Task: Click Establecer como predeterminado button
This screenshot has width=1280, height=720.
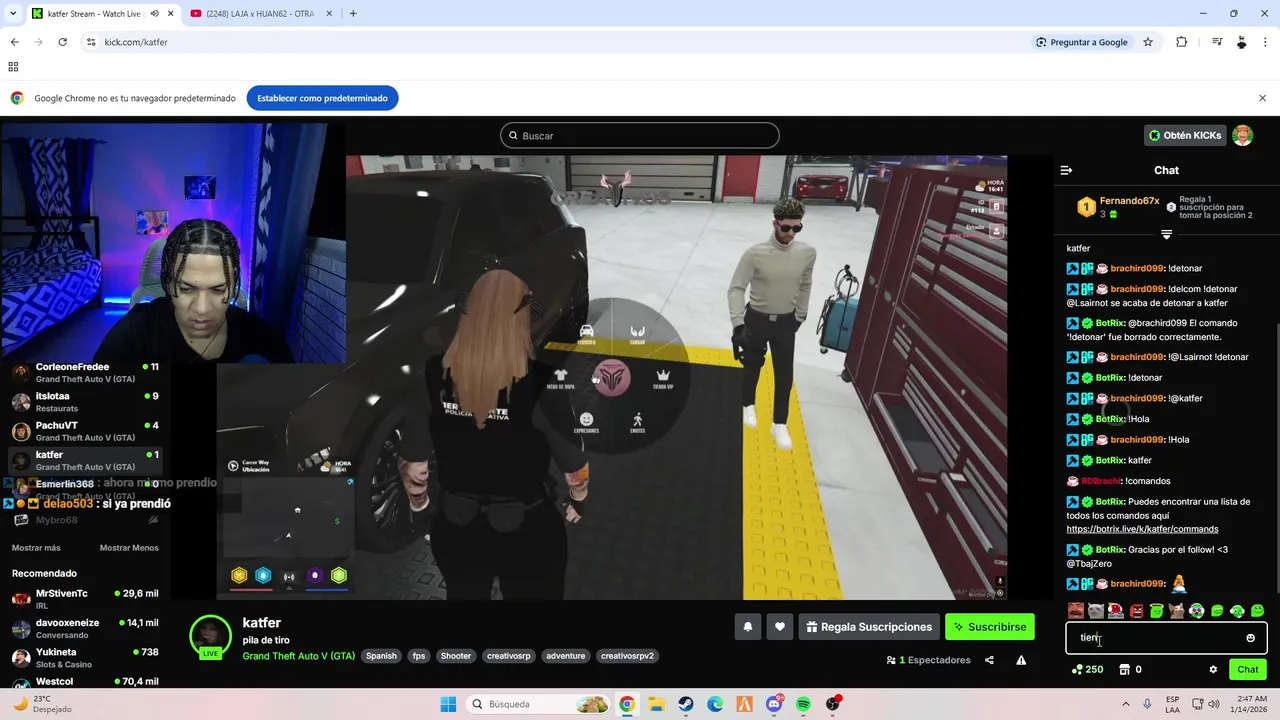Action: pyautogui.click(x=322, y=98)
